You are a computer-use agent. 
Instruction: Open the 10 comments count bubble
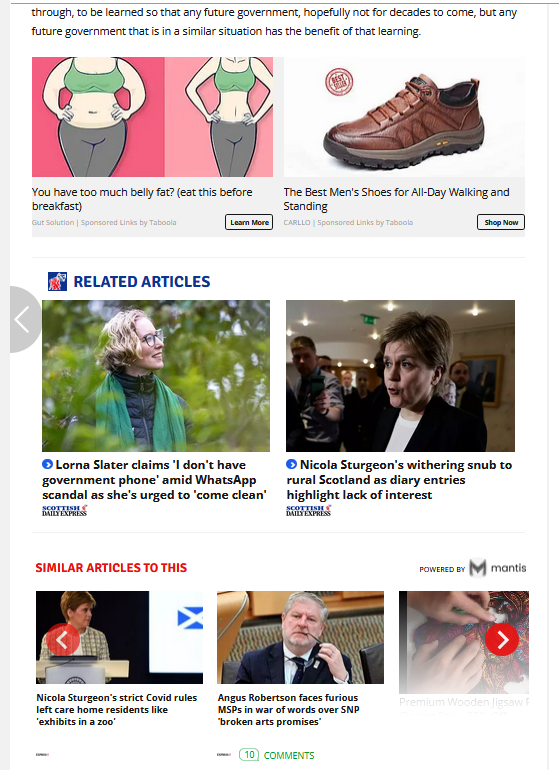[x=249, y=755]
